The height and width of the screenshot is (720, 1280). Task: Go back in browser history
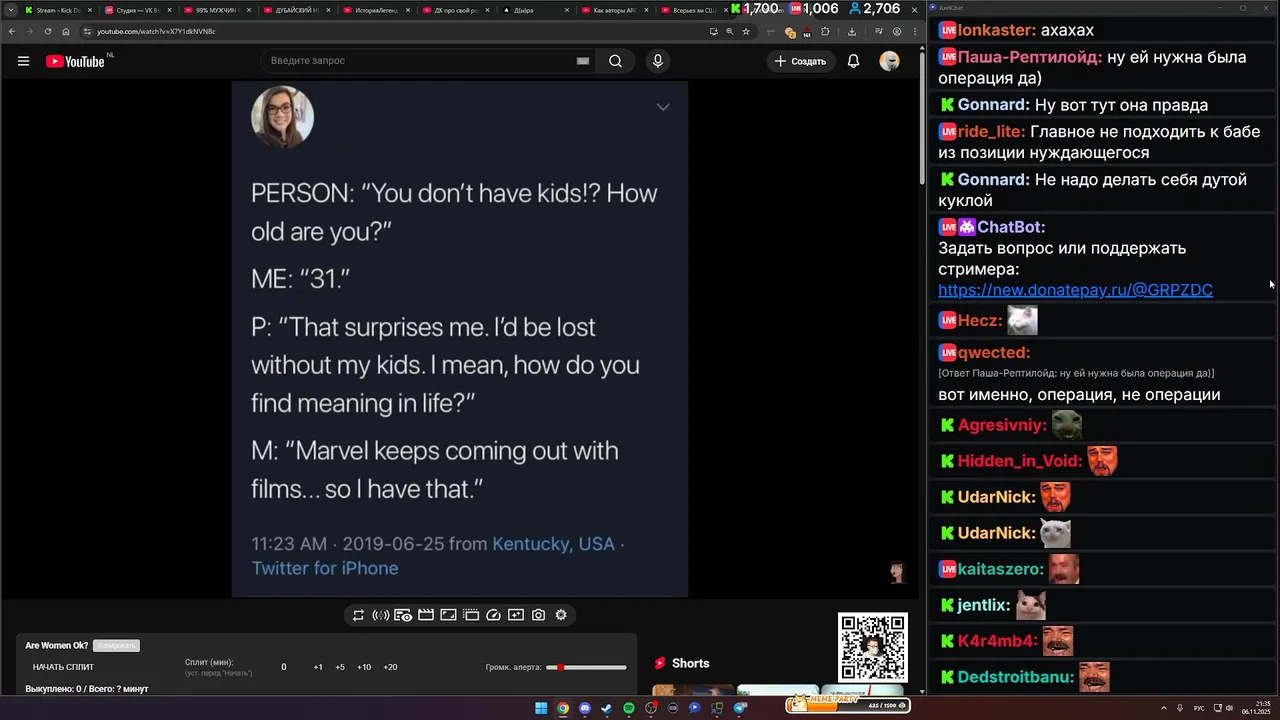pos(10,31)
